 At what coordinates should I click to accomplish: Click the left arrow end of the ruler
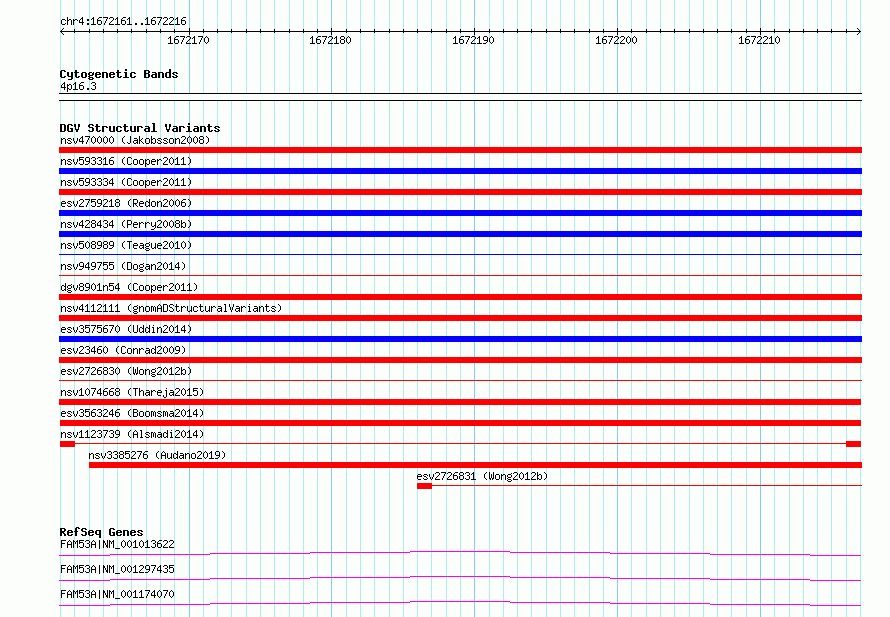[x=62, y=31]
